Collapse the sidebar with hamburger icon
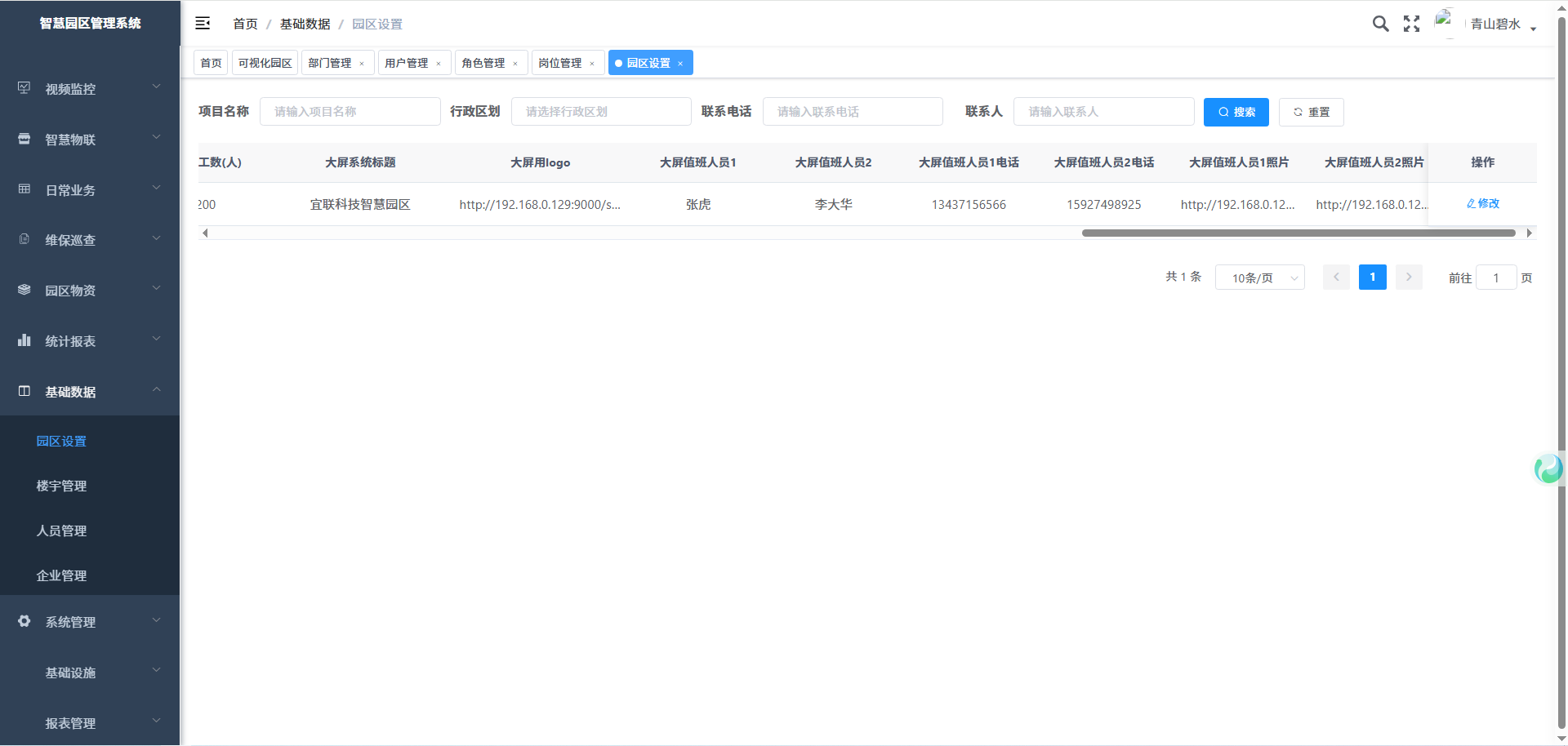 (203, 24)
